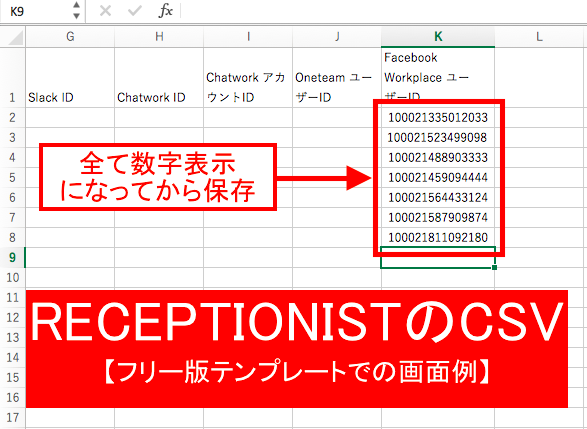Select row 15 header

click(x=12, y=377)
